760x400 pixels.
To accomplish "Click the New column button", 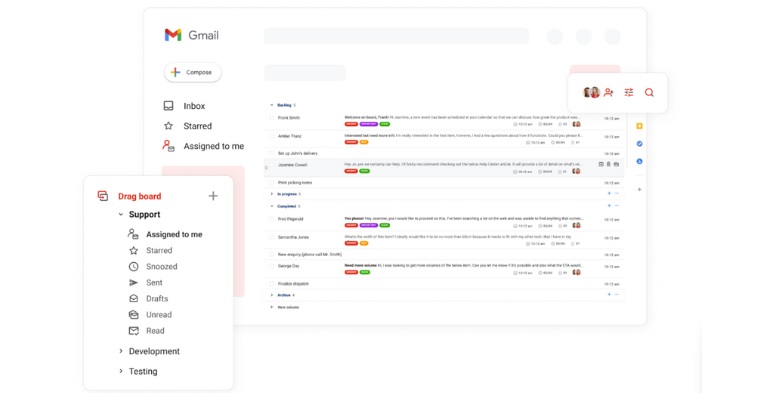I will coord(285,307).
